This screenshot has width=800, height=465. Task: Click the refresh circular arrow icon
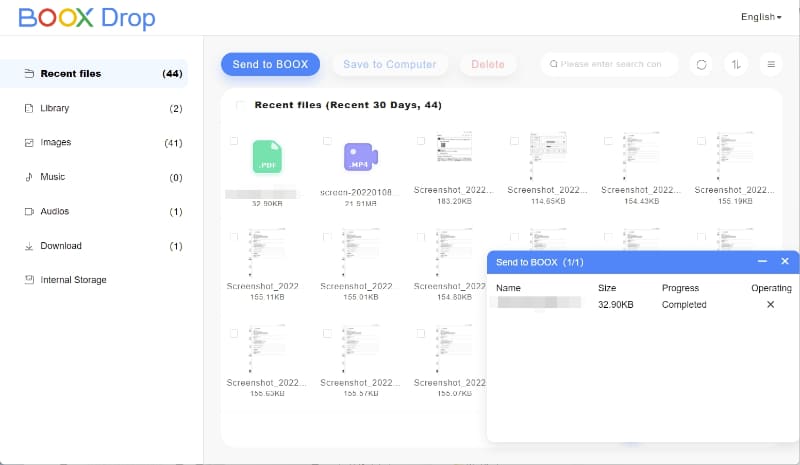702,64
